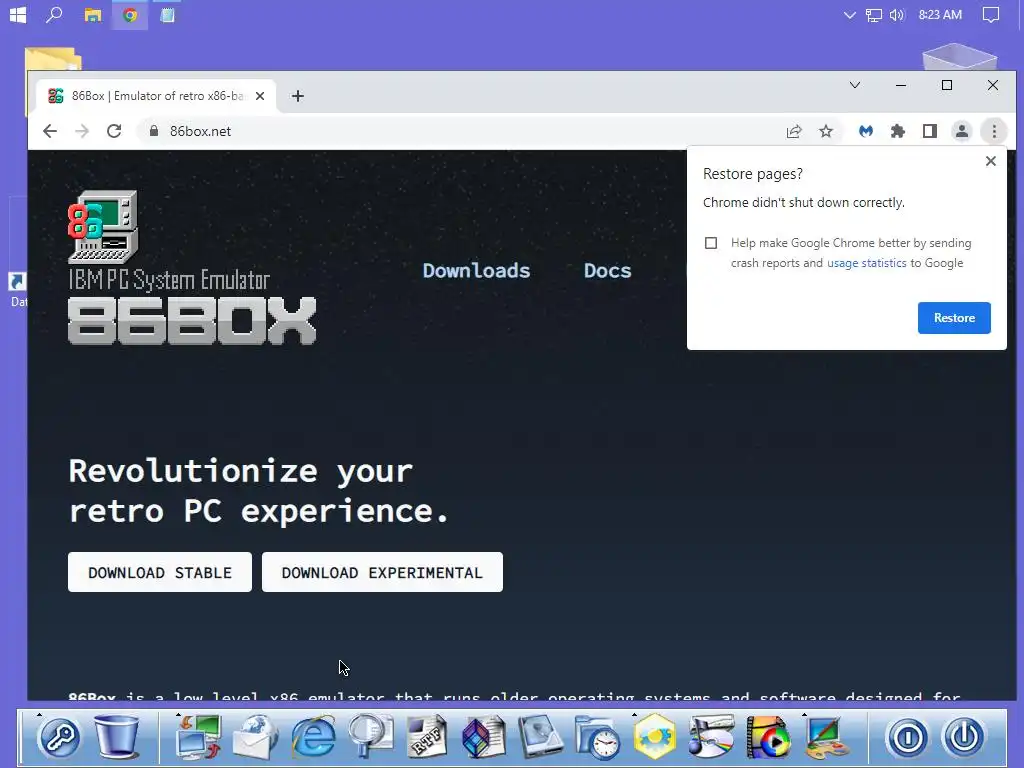
Task: Click the power button in the dock
Action: [x=964, y=737]
